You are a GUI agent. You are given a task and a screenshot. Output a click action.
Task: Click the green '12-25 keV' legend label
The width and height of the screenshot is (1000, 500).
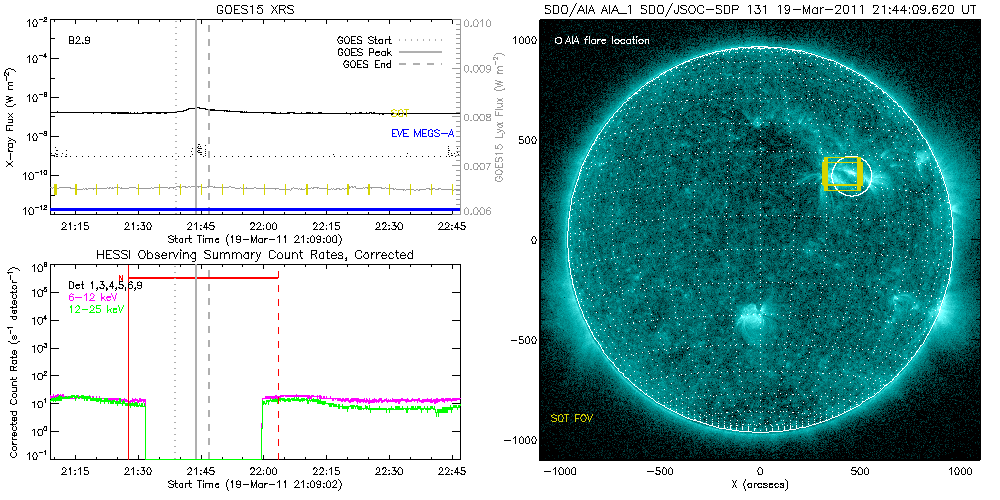(91, 310)
